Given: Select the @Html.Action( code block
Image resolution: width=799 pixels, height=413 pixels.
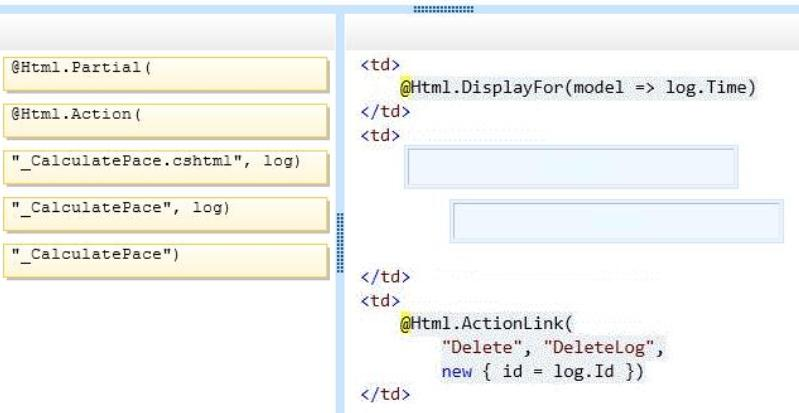Looking at the screenshot, I should pyautogui.click(x=166, y=121).
